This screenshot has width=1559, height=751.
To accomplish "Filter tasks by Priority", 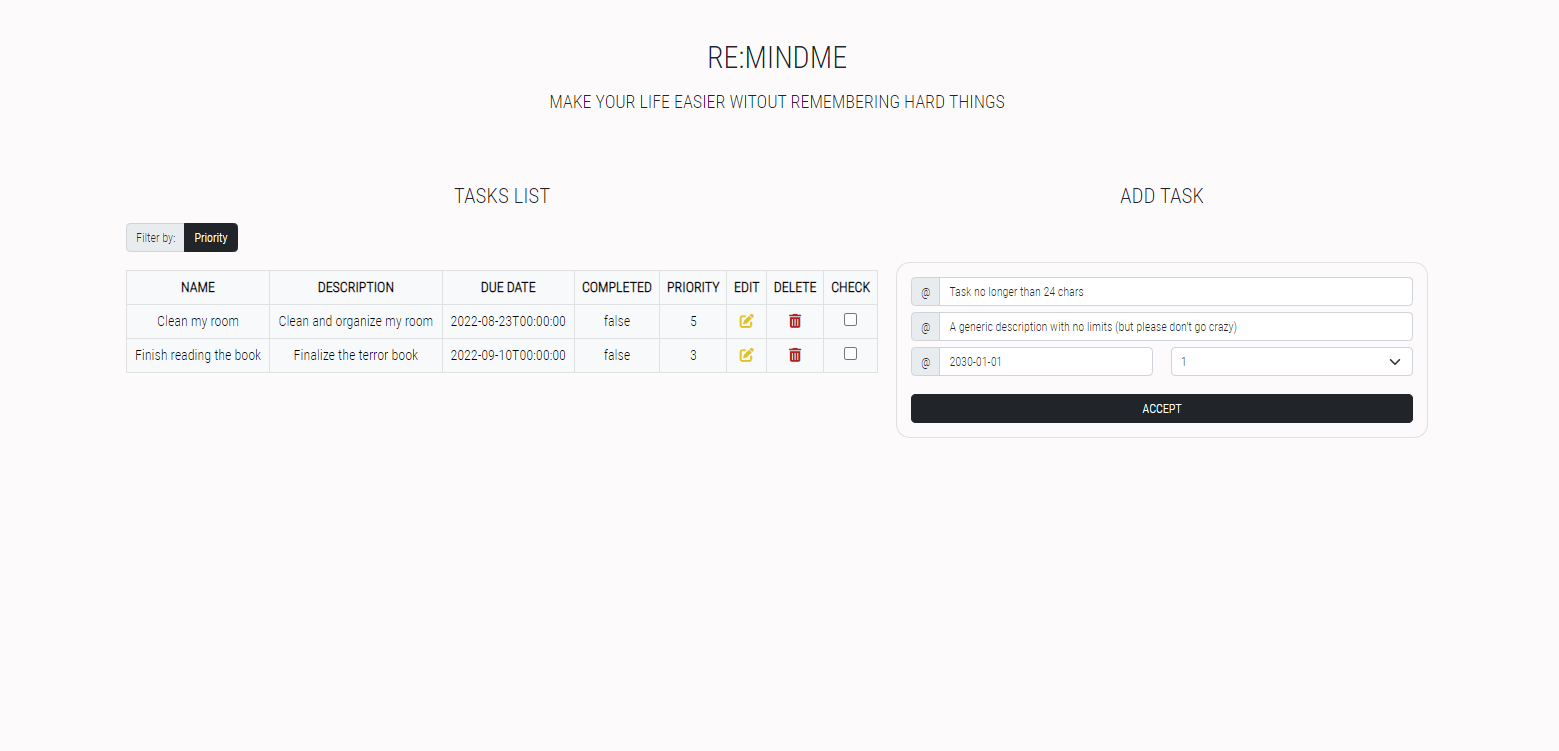I will [211, 238].
